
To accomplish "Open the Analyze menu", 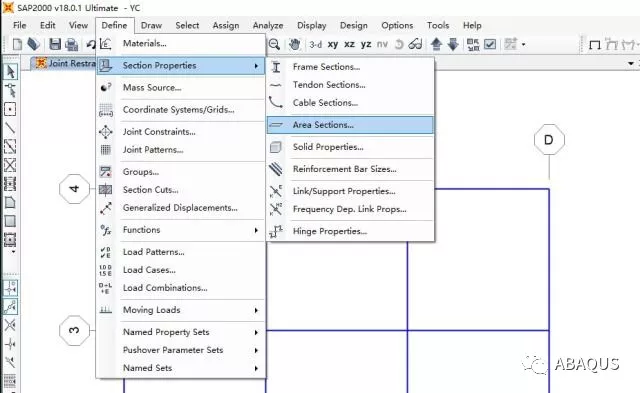I will click(268, 25).
